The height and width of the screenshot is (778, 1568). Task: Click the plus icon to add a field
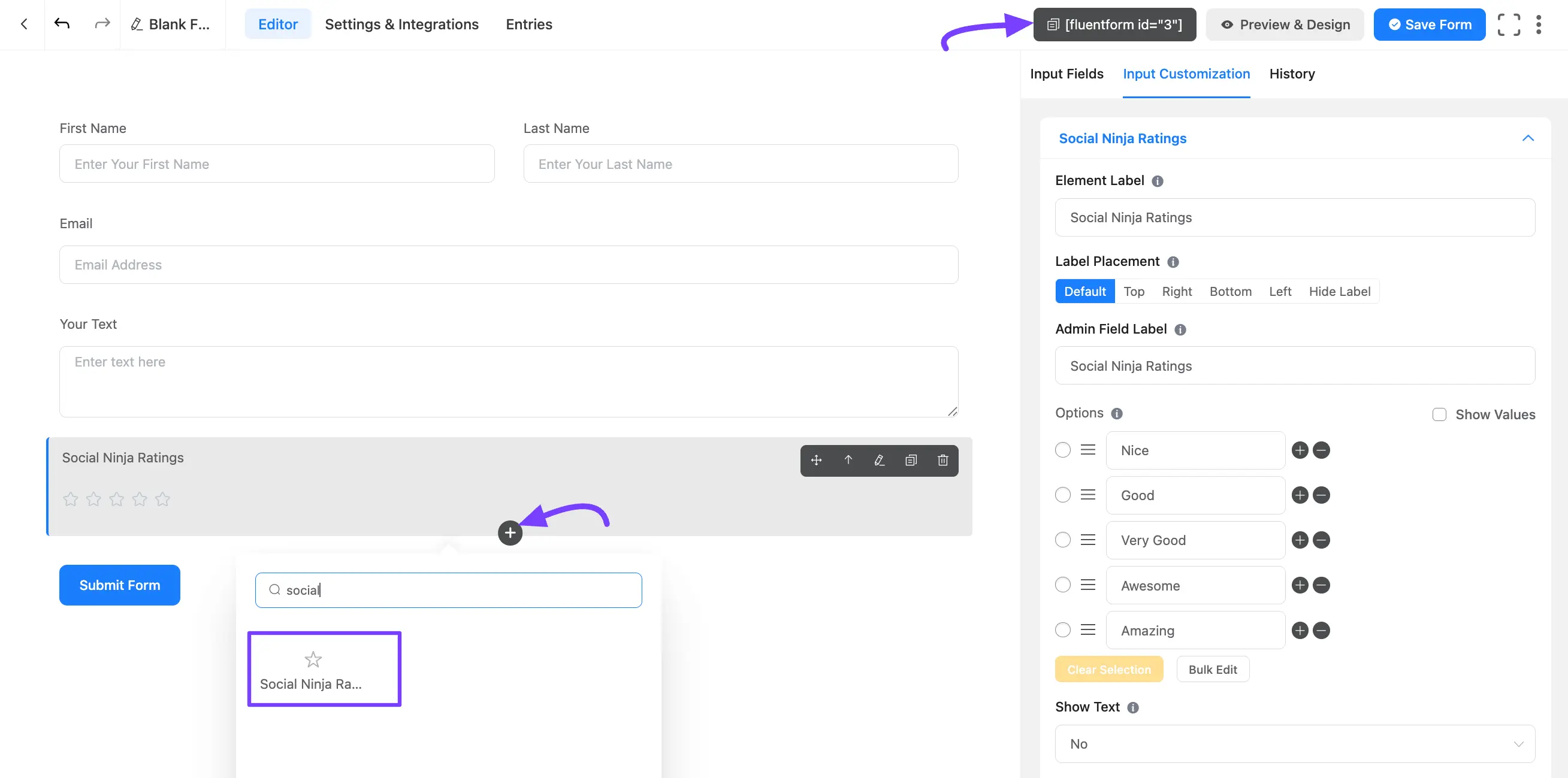point(510,532)
